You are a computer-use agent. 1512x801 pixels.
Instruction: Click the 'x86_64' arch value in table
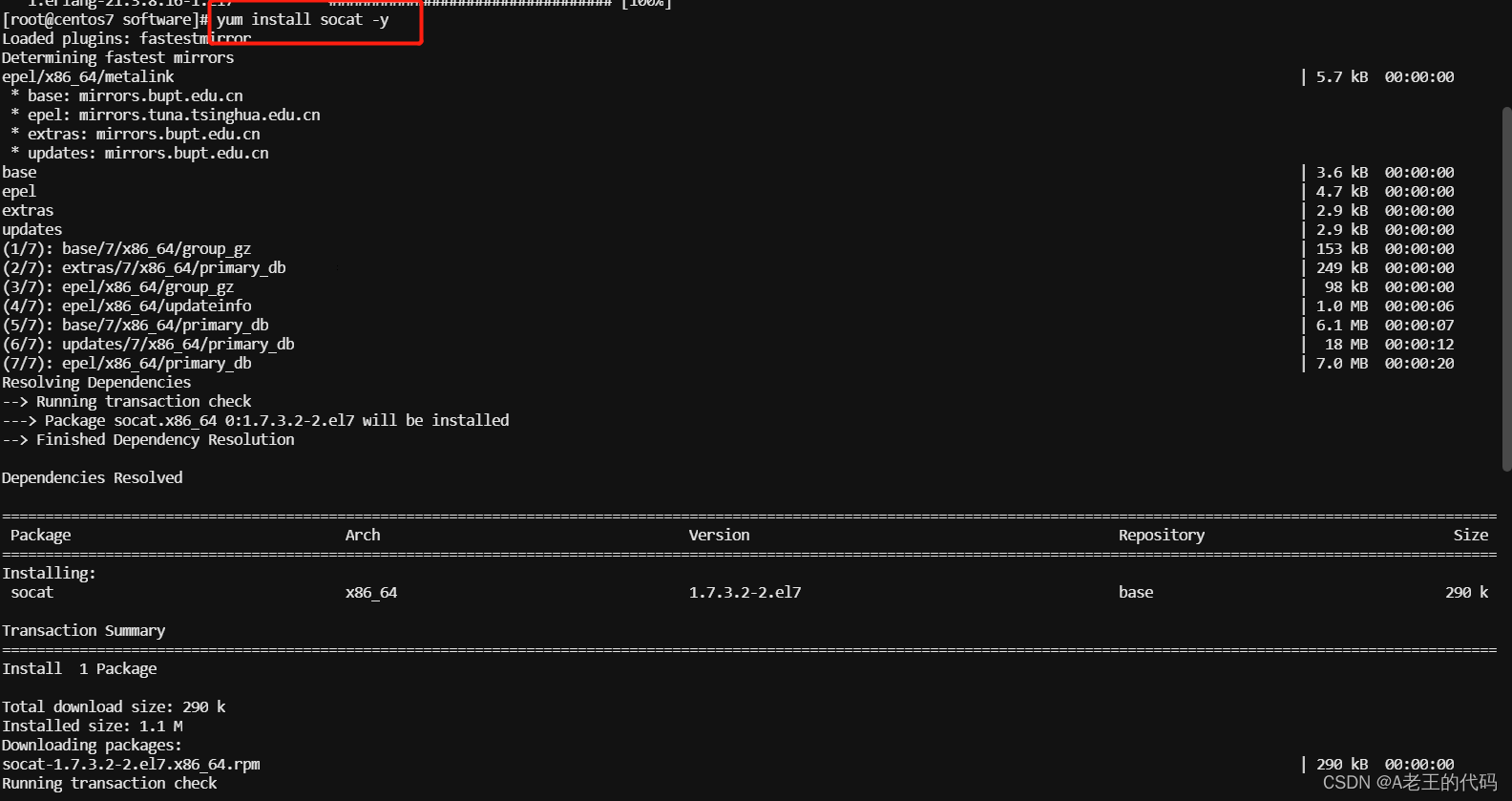(371, 592)
